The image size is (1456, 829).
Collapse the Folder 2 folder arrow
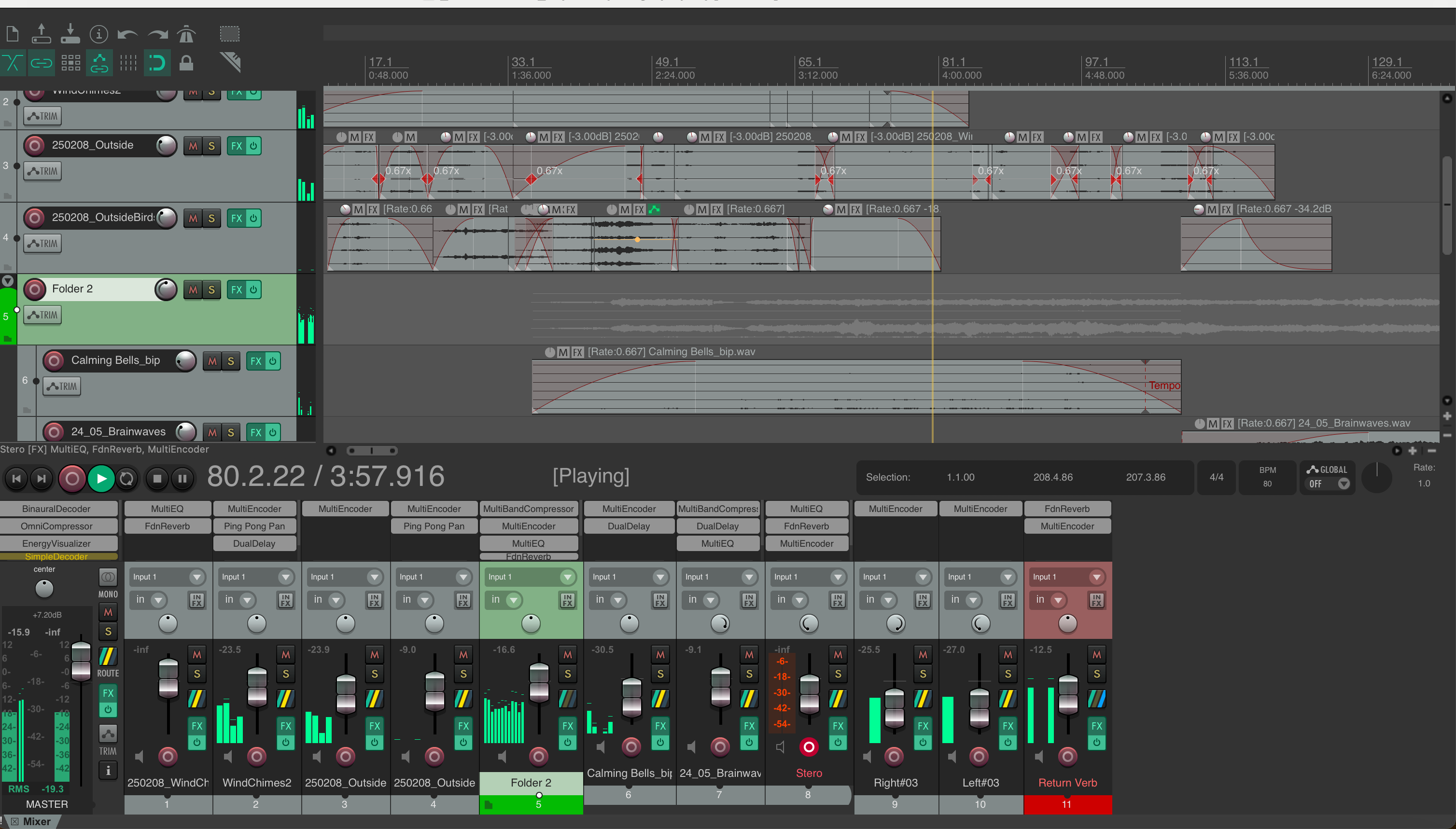[7, 281]
